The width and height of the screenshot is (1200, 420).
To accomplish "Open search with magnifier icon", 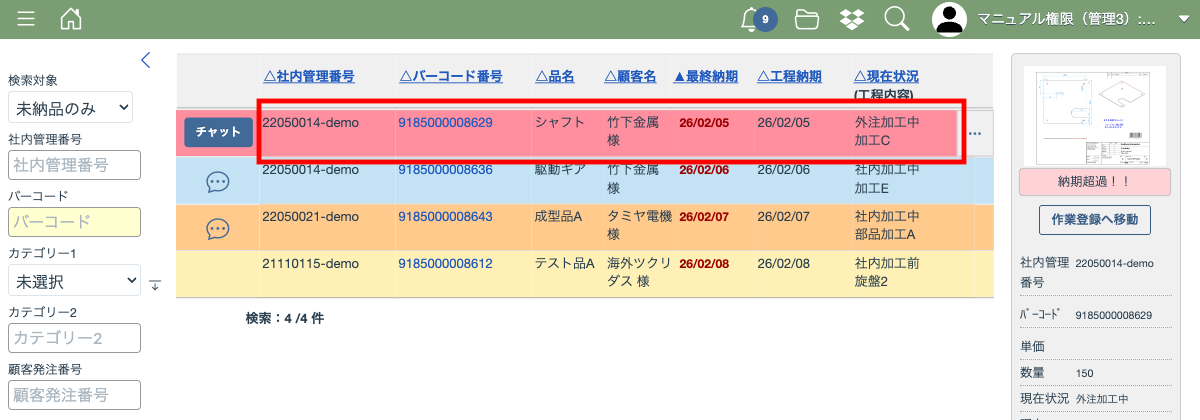I will 896,19.
